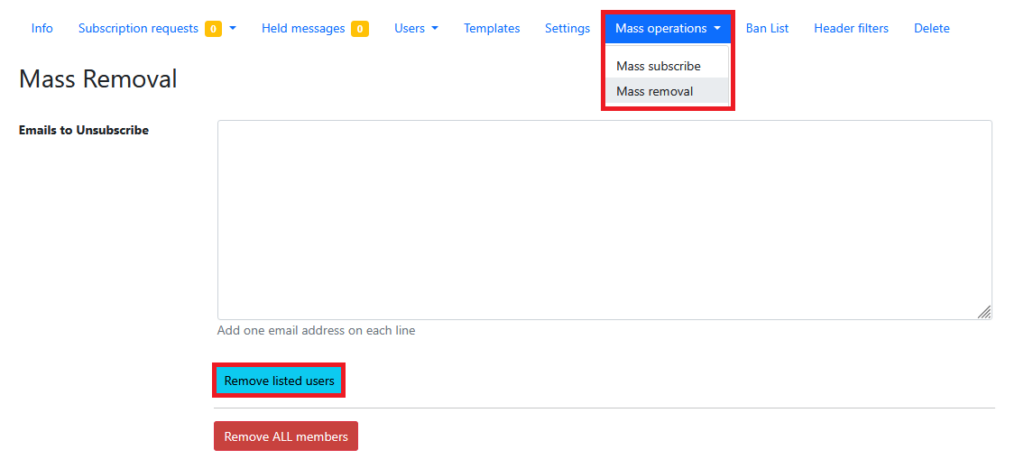Viewport: 1024px width, 468px height.
Task: Click the Subscription requests count badge
Action: point(213,29)
